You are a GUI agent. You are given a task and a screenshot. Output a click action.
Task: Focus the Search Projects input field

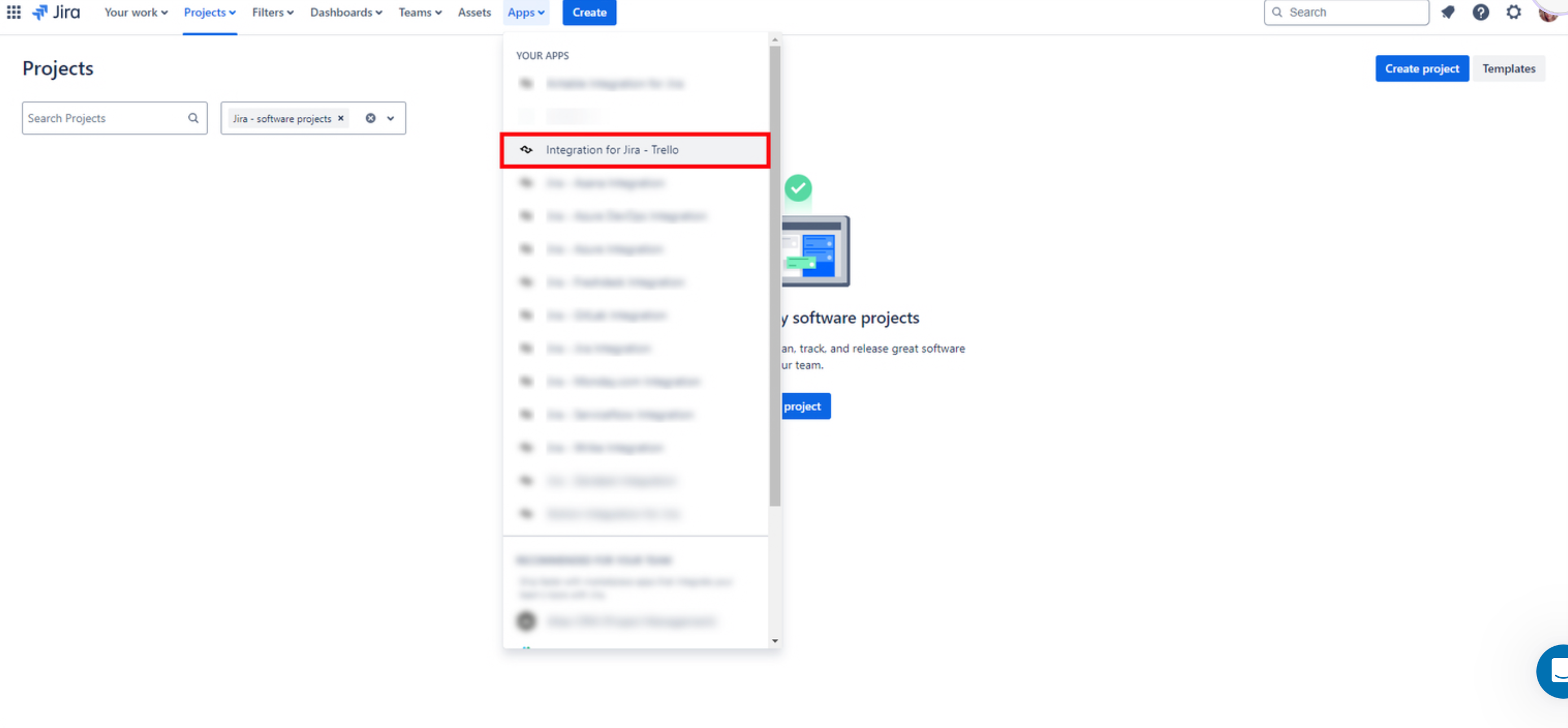(115, 118)
